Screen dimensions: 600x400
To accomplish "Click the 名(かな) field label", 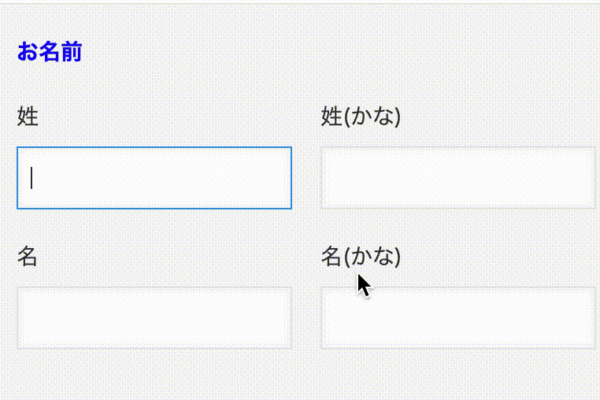I will click(x=360, y=257).
